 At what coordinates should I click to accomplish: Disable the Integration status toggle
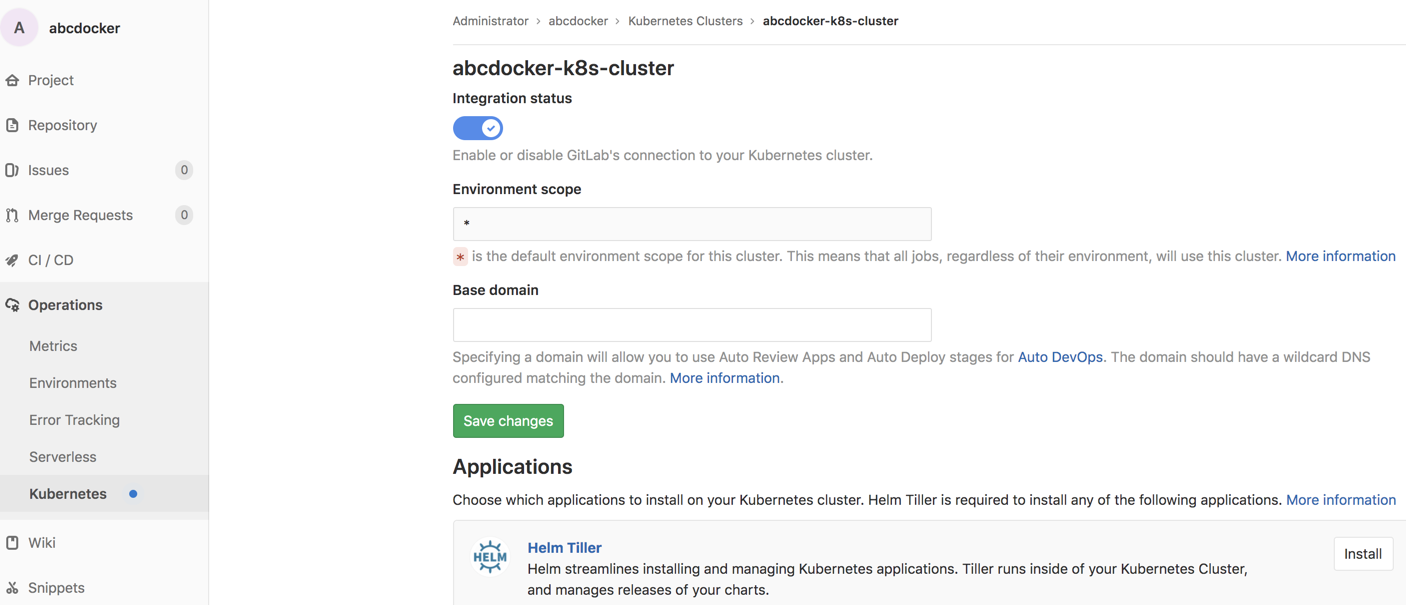coord(478,128)
